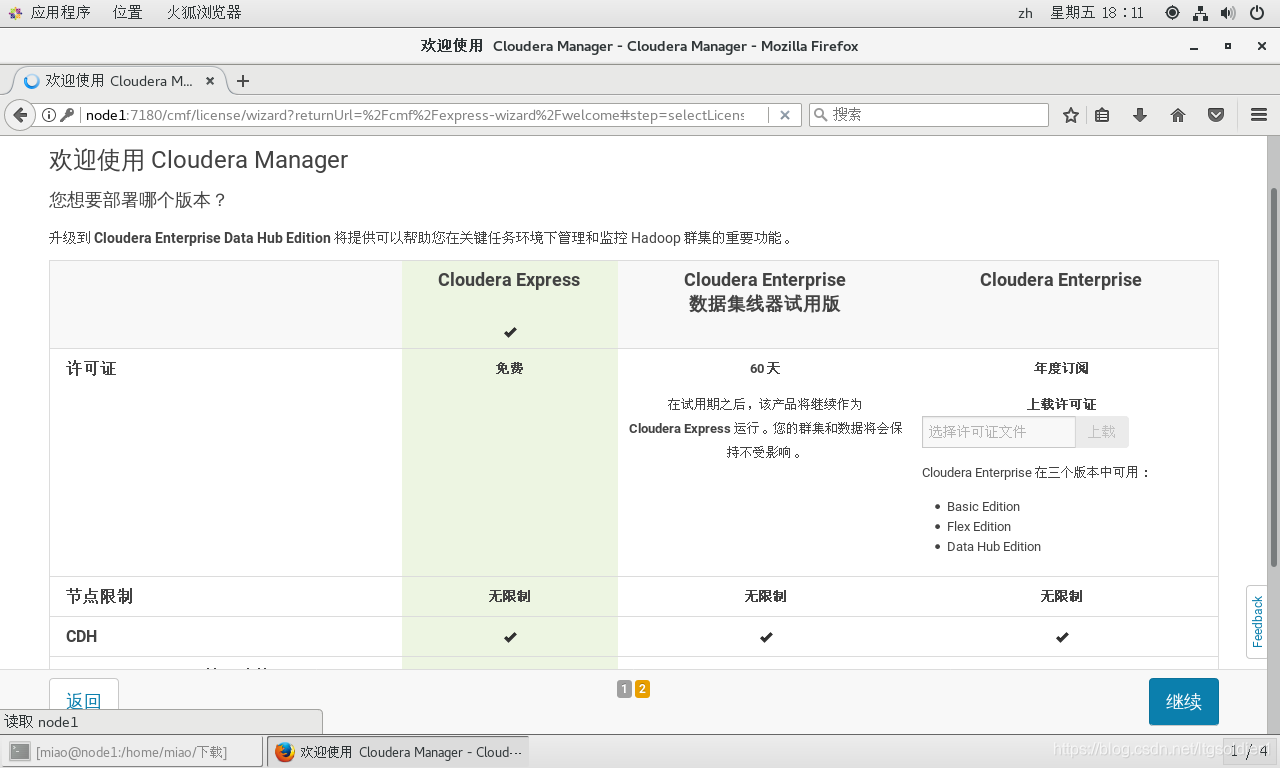Maximize the Firefox window
Image resolution: width=1280 pixels, height=768 pixels.
coord(1228,47)
